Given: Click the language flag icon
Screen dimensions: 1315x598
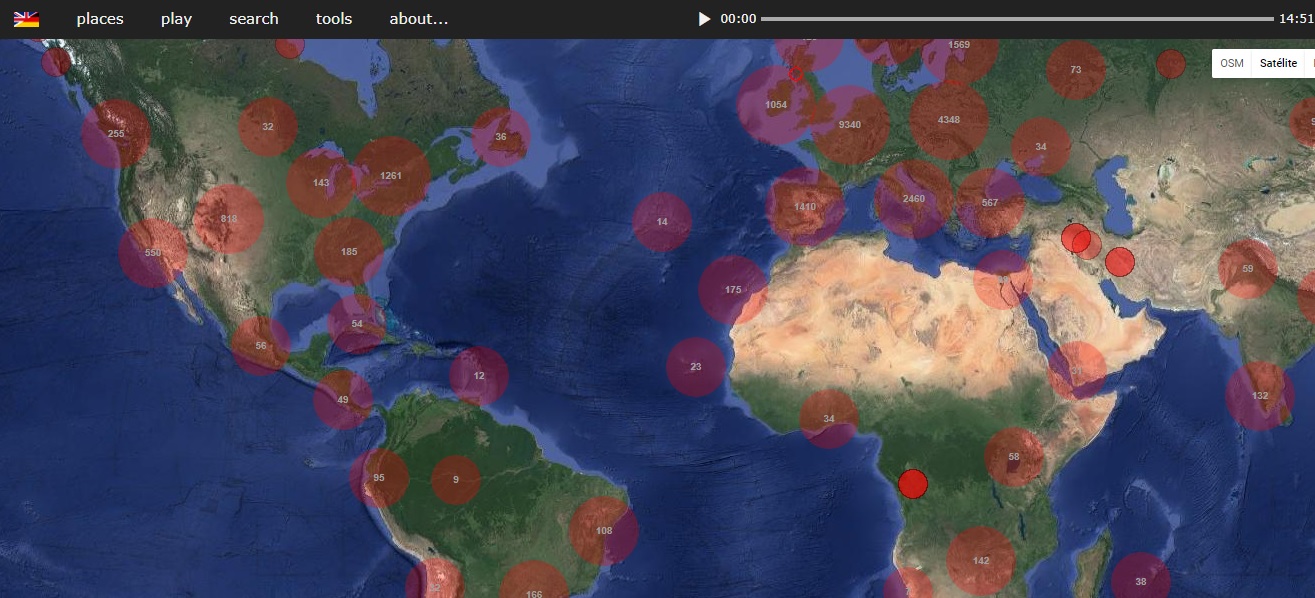Looking at the screenshot, I should pos(26,19).
